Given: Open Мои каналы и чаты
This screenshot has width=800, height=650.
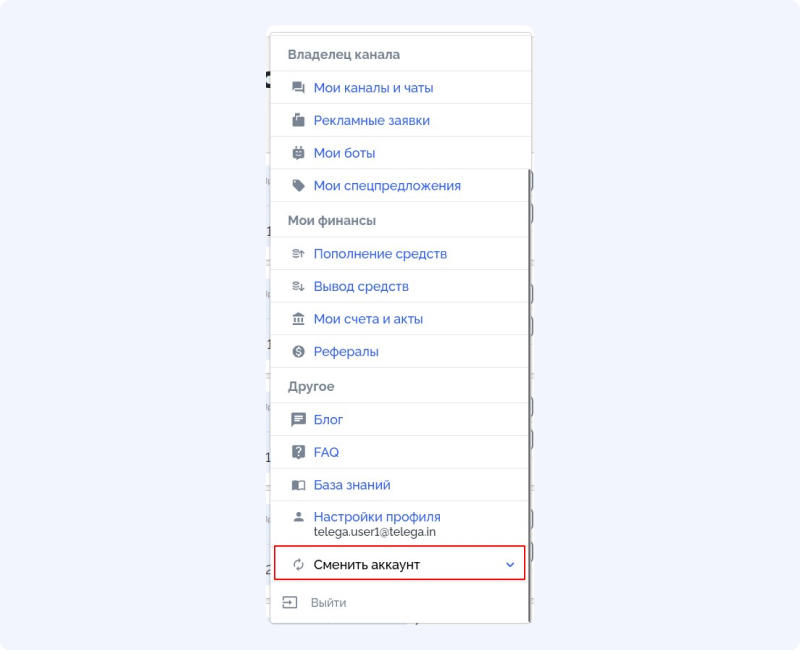Looking at the screenshot, I should pos(373,88).
